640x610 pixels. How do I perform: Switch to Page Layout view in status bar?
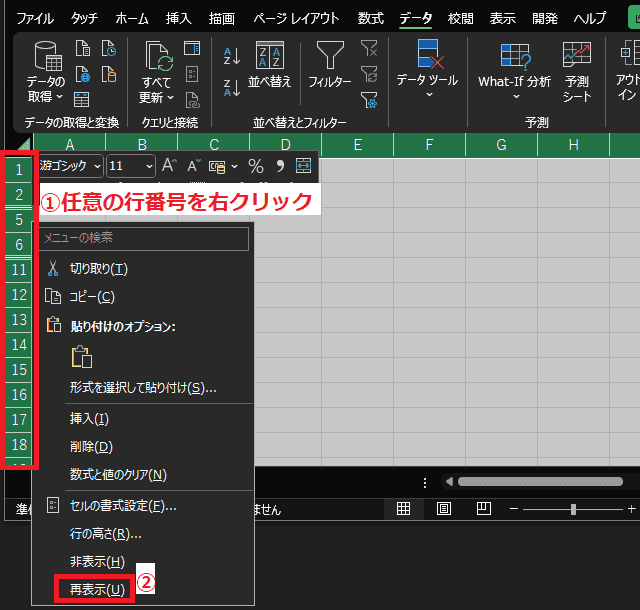(443, 509)
